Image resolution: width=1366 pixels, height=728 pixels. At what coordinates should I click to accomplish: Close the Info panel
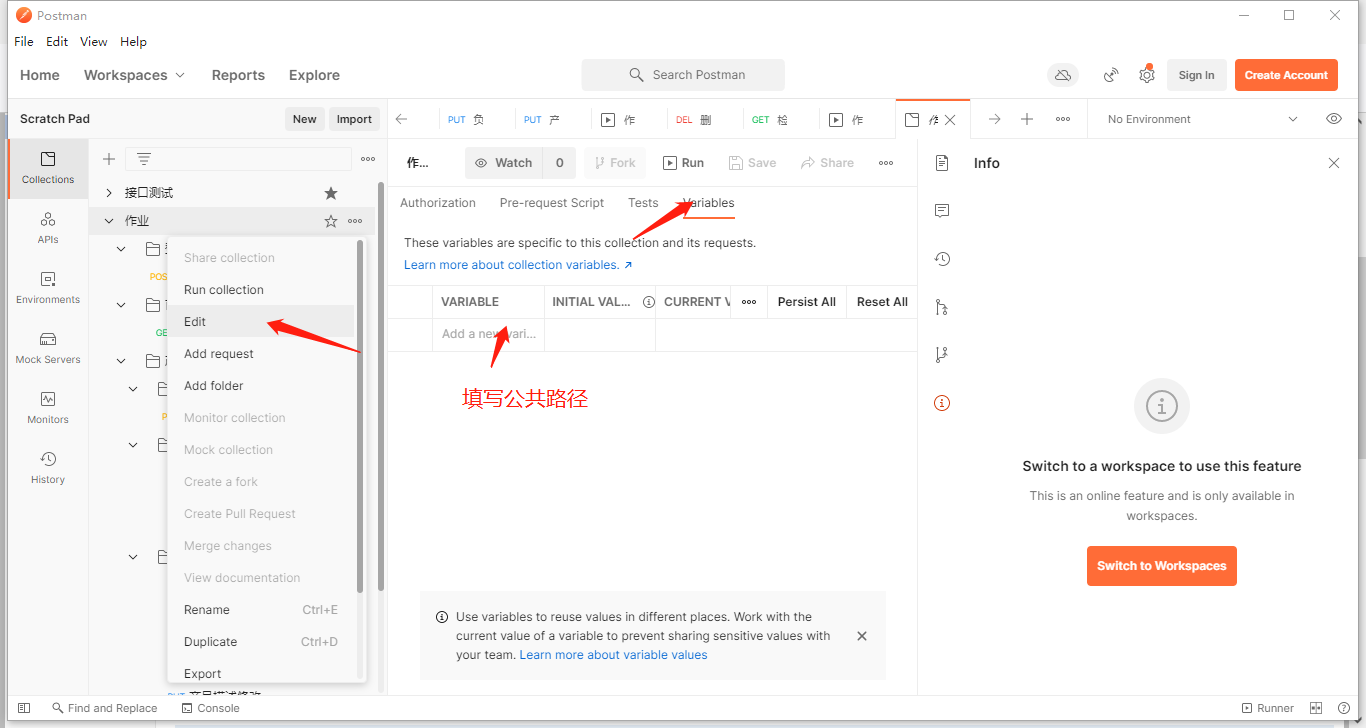click(1334, 163)
